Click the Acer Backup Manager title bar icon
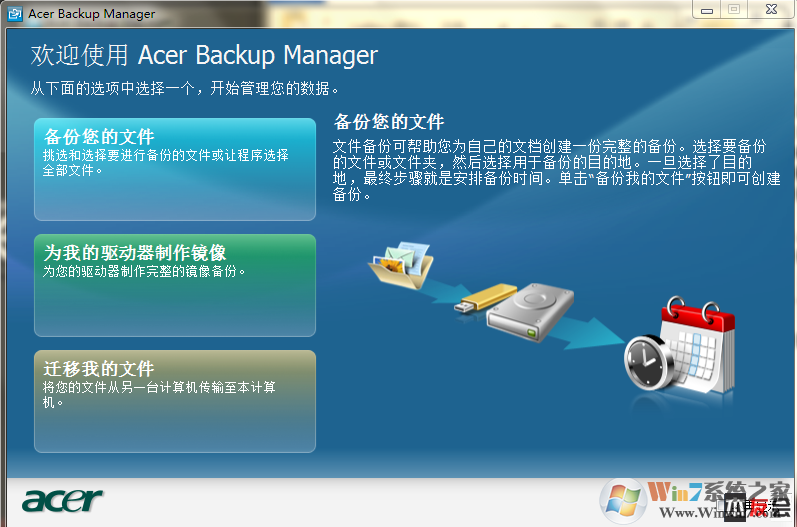The height and width of the screenshot is (527, 797). click(x=15, y=14)
